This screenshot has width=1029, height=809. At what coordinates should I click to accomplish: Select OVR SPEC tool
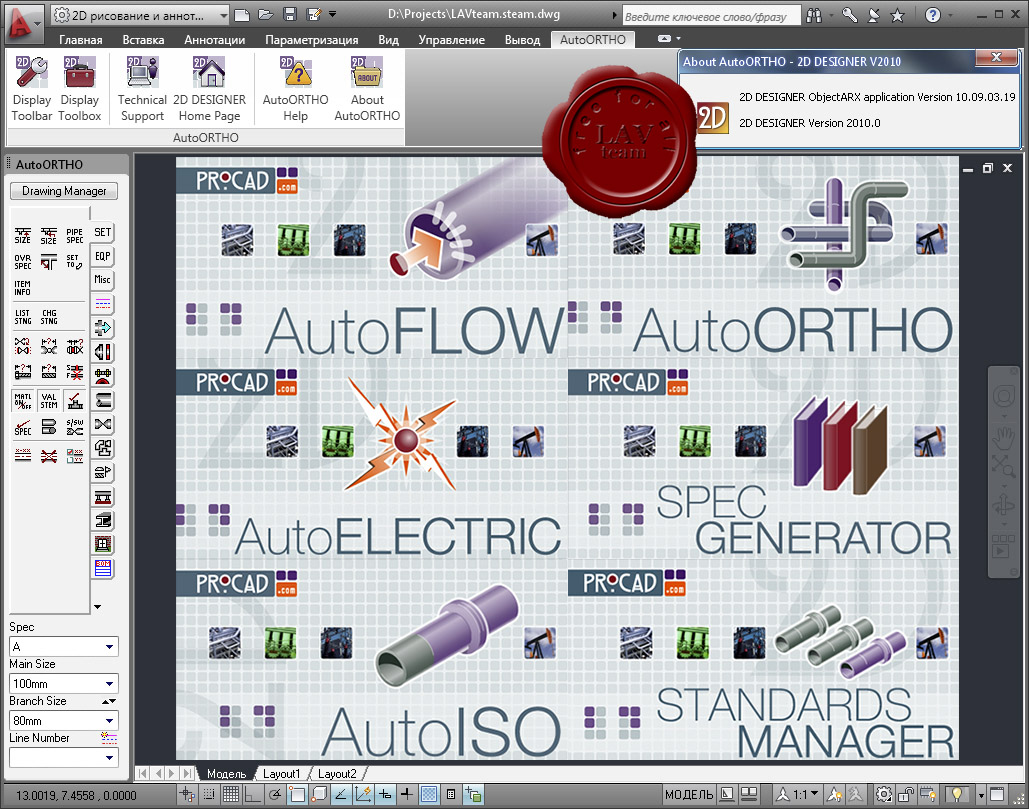click(x=22, y=262)
